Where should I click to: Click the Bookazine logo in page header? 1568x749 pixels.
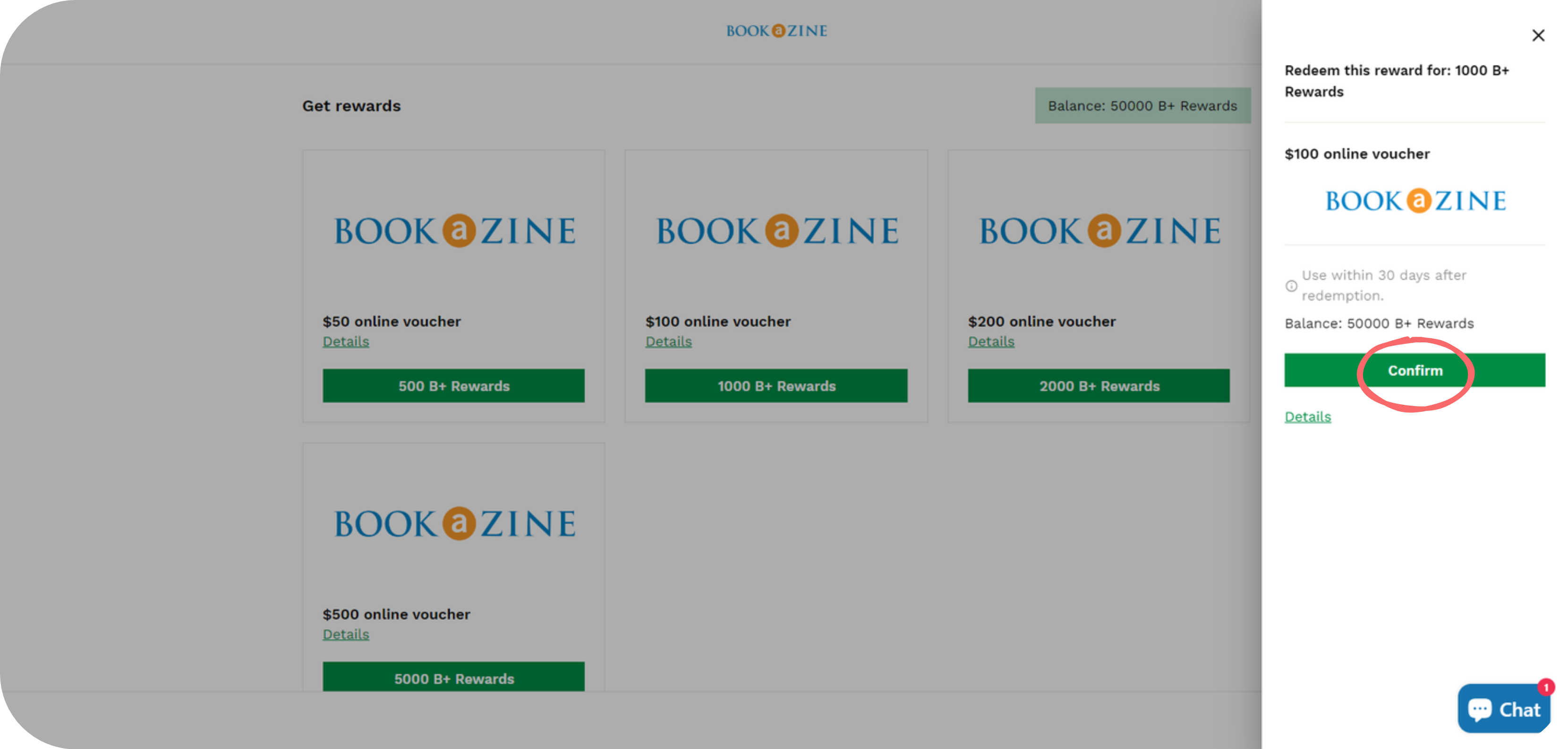point(776,31)
